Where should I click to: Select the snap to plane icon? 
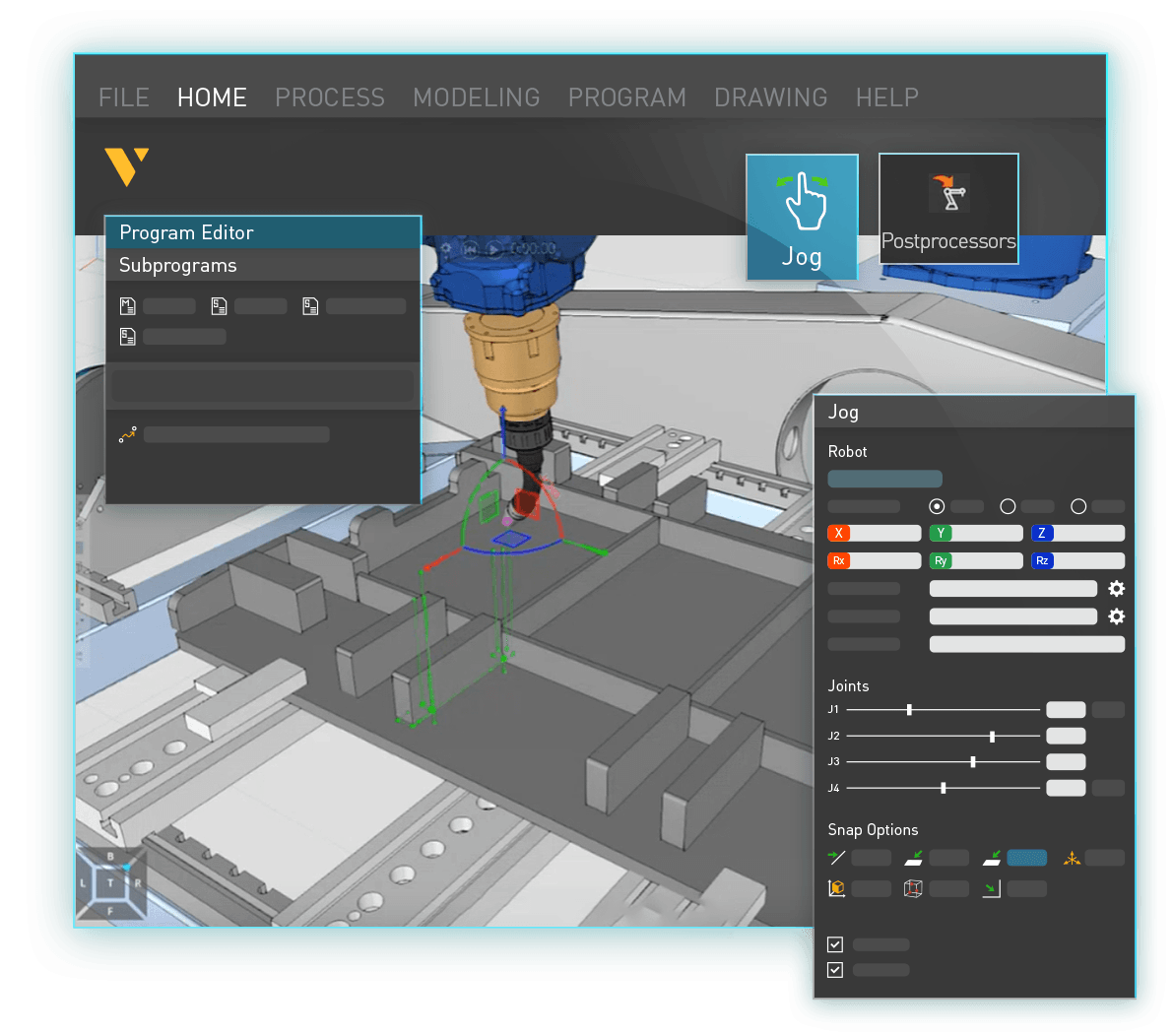914,858
